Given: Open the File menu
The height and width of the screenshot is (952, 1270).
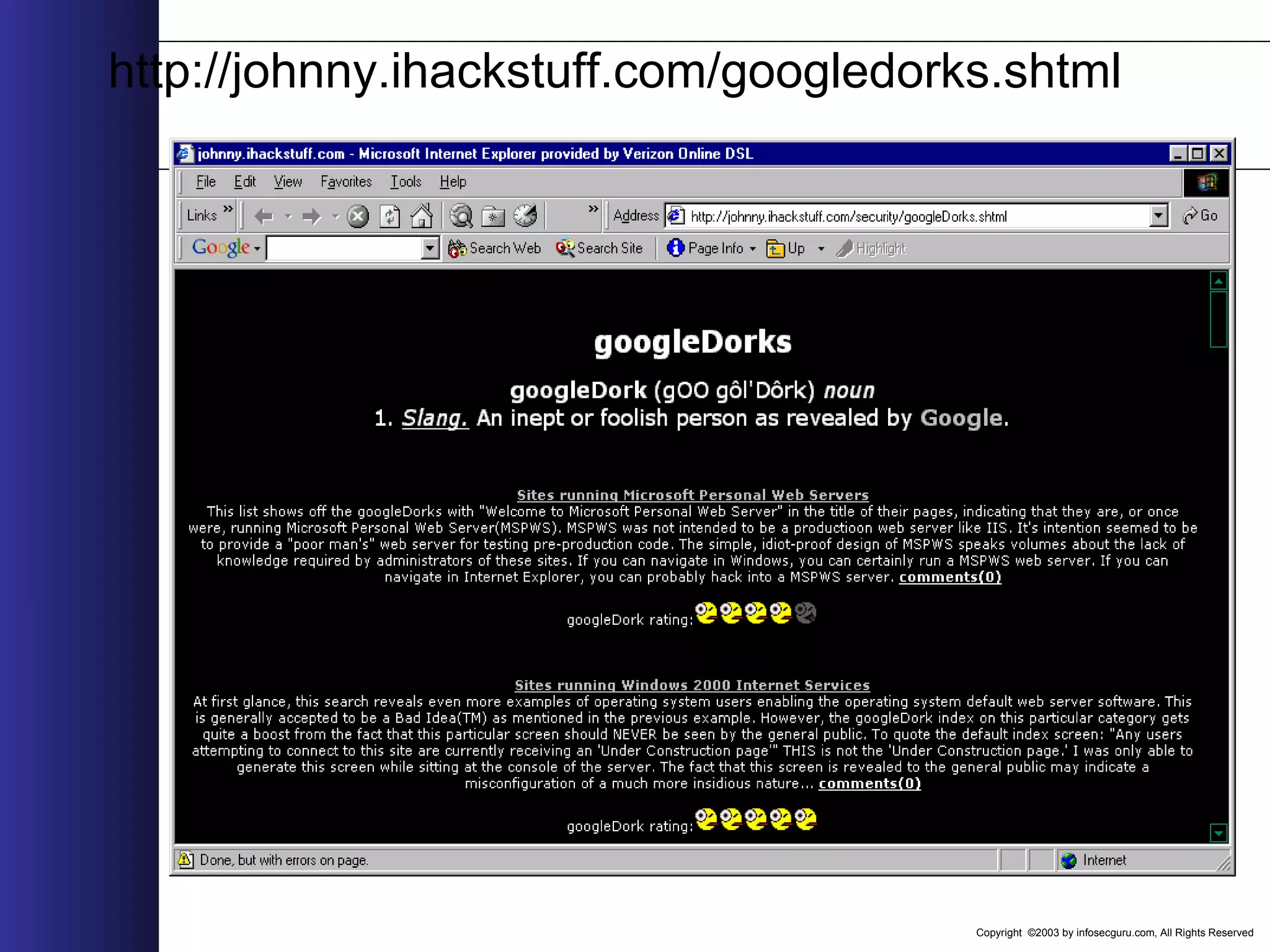Looking at the screenshot, I should (x=206, y=182).
